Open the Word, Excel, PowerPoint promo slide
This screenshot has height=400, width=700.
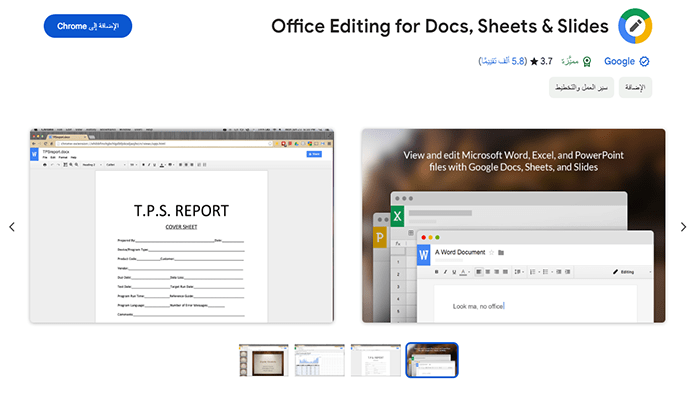coord(513,226)
